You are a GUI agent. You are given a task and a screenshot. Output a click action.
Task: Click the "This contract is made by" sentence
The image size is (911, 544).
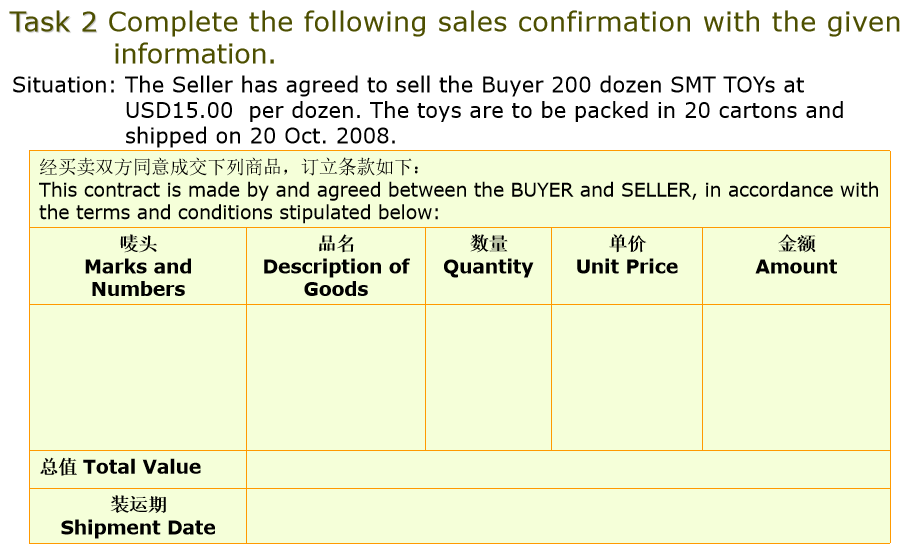[458, 200]
